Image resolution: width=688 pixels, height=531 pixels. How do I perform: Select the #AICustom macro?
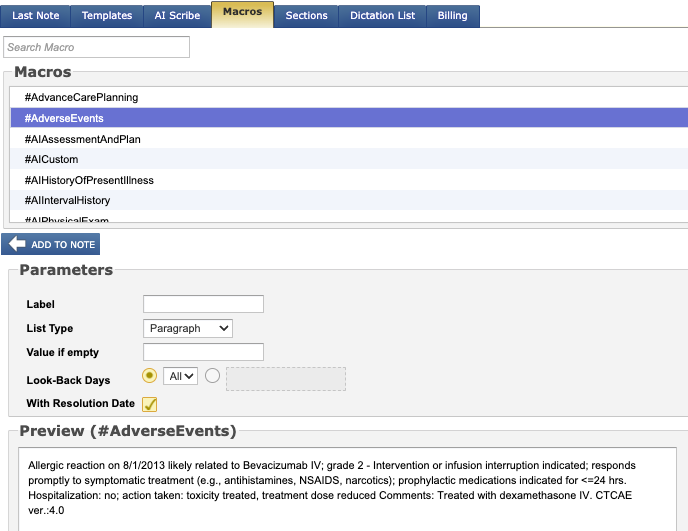click(x=54, y=159)
